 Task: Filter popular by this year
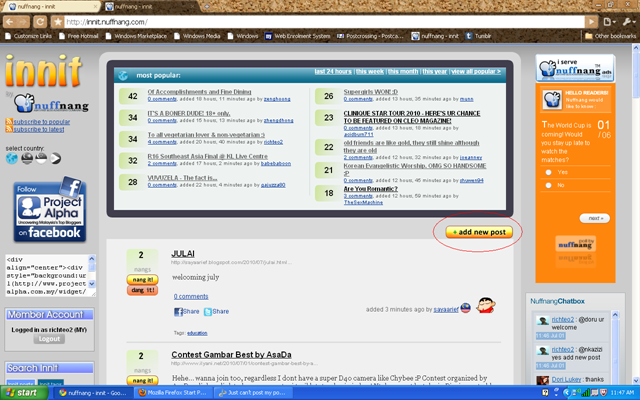[x=434, y=71]
